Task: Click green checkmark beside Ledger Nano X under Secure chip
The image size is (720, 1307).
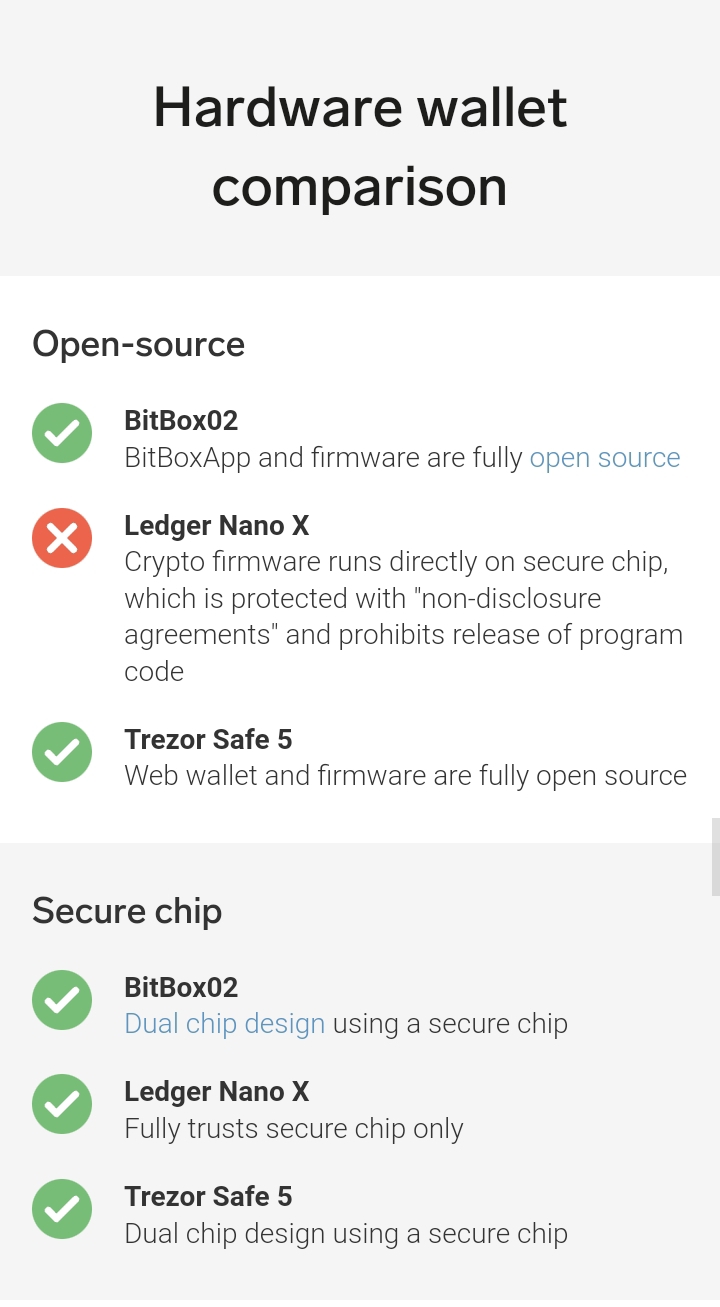Action: click(x=62, y=1104)
